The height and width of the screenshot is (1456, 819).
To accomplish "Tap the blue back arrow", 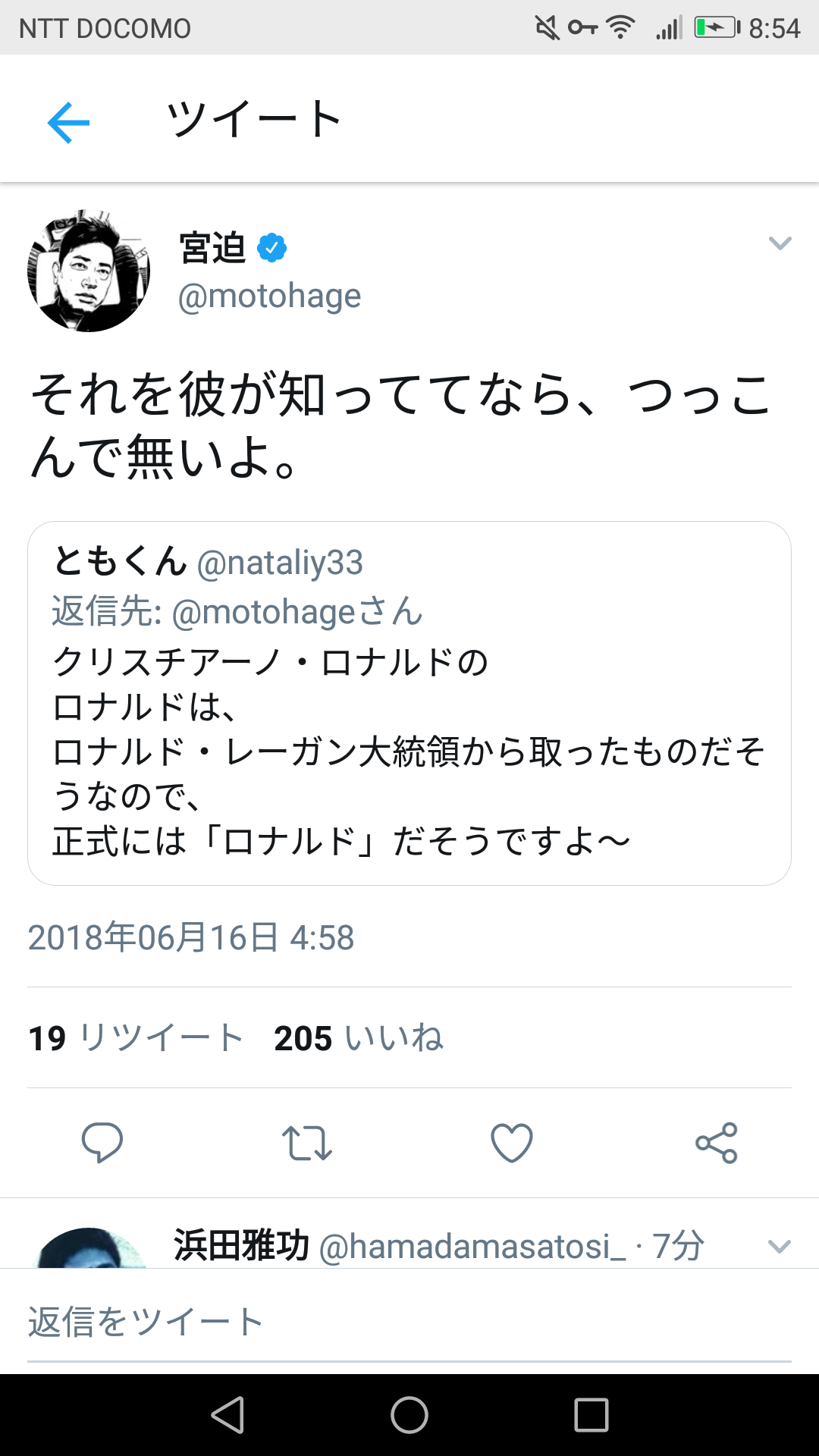I will [68, 122].
